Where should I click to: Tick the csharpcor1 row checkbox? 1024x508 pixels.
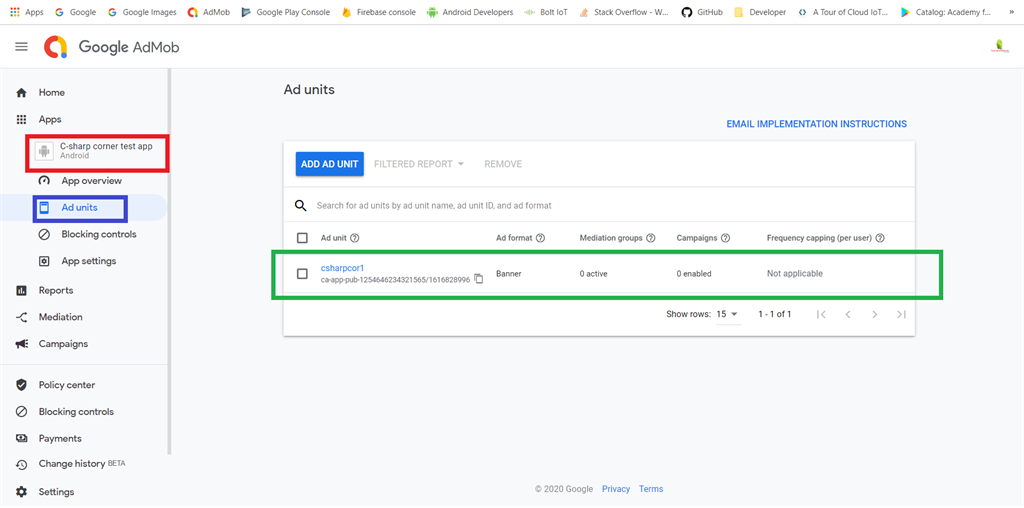pos(302,274)
